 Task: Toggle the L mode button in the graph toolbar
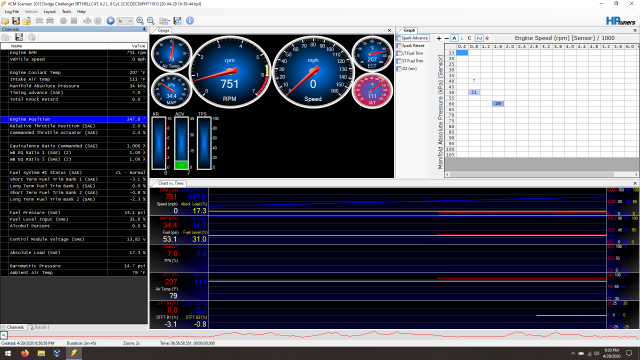coord(462,38)
